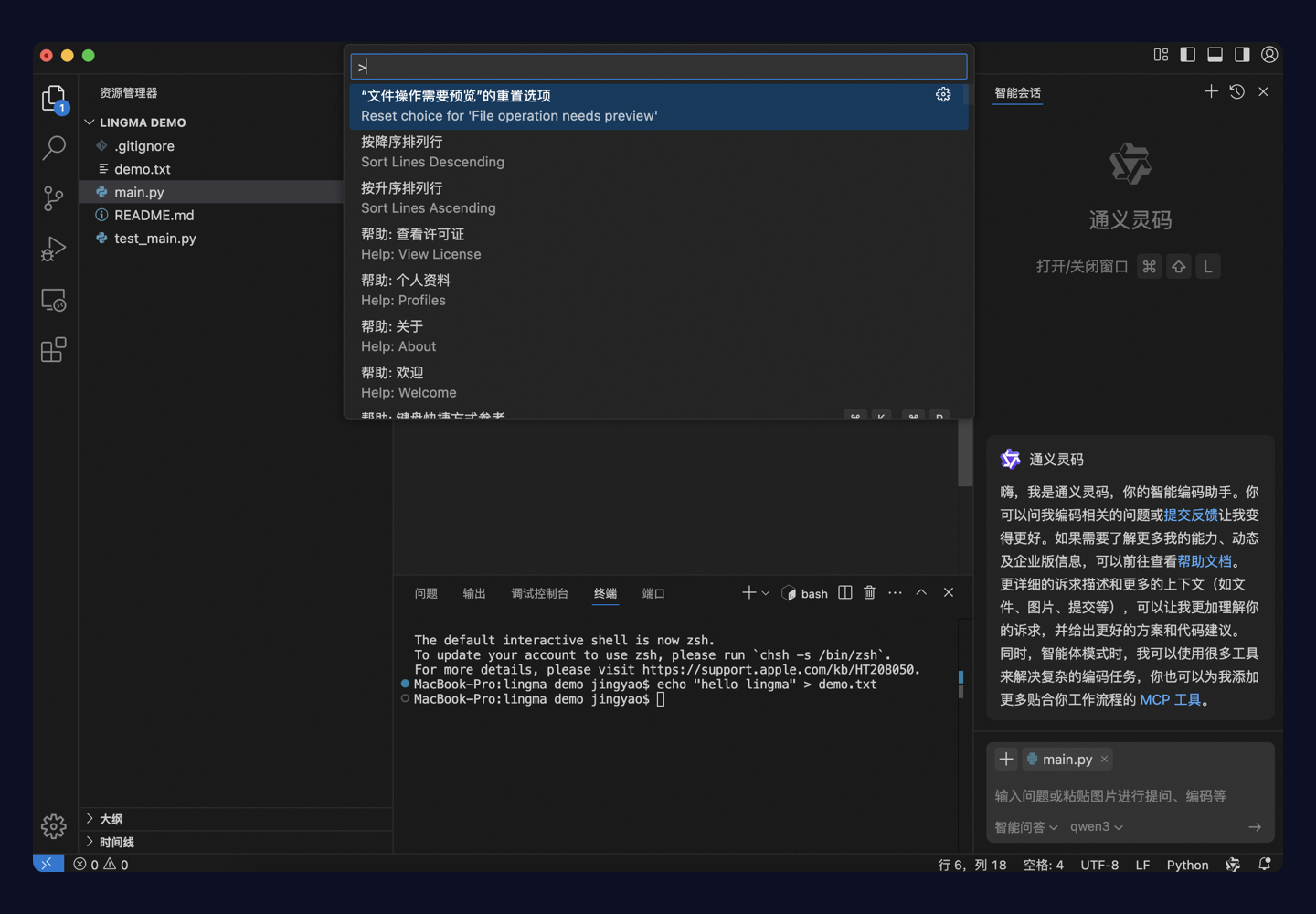Click errors and warnings count in status bar
Image resolution: width=1316 pixels, height=914 pixels.
tap(101, 865)
